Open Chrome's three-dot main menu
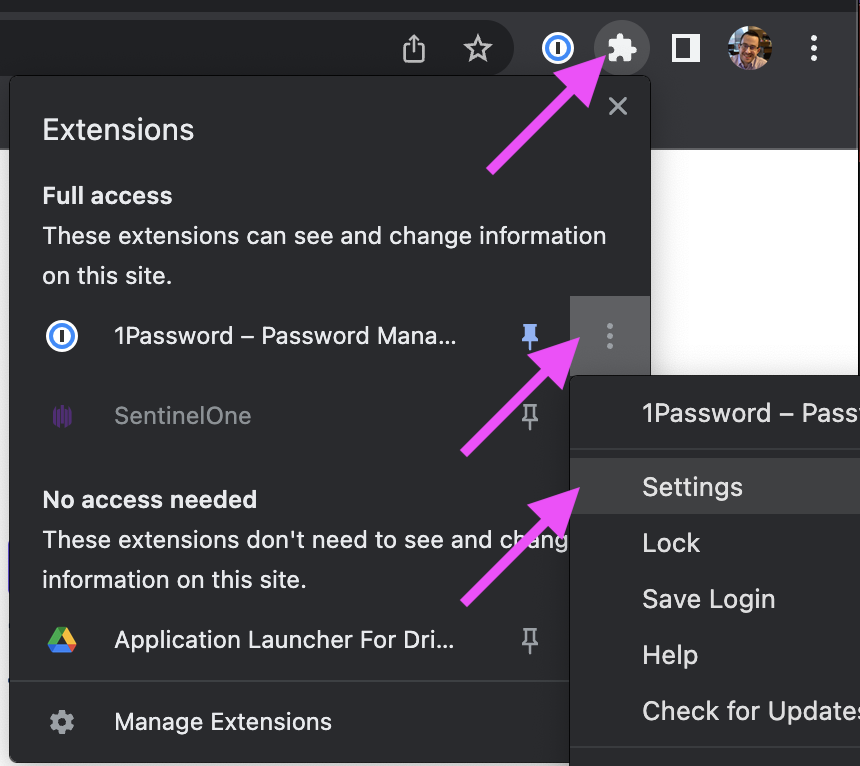The width and height of the screenshot is (860, 766). point(814,48)
